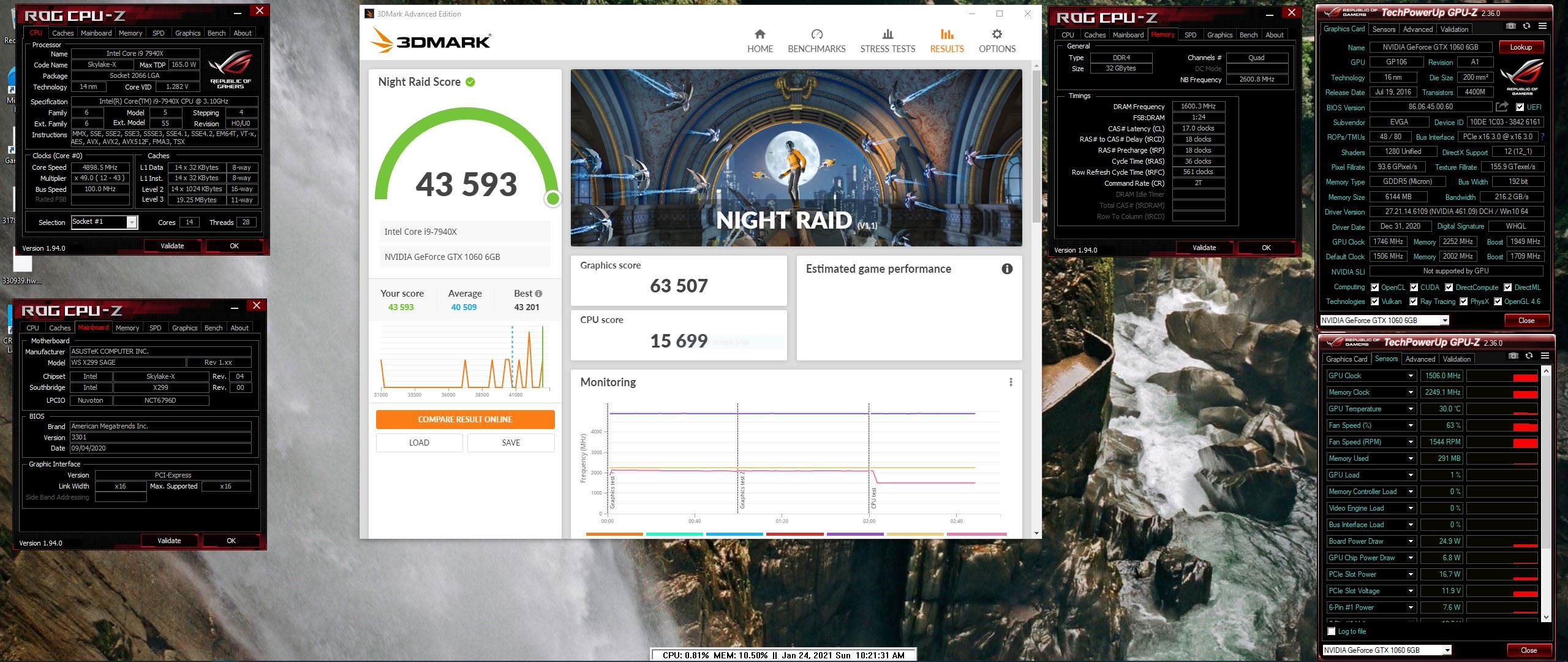Toggle the DirectML checkbox
The width and height of the screenshot is (1568, 662).
point(1507,287)
